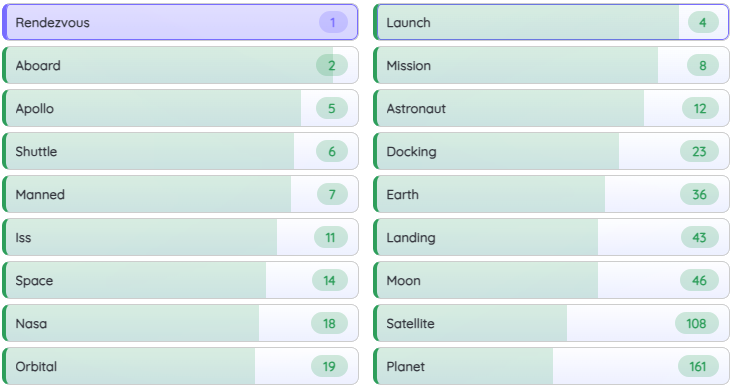Select the Planet word entry

(x=551, y=366)
